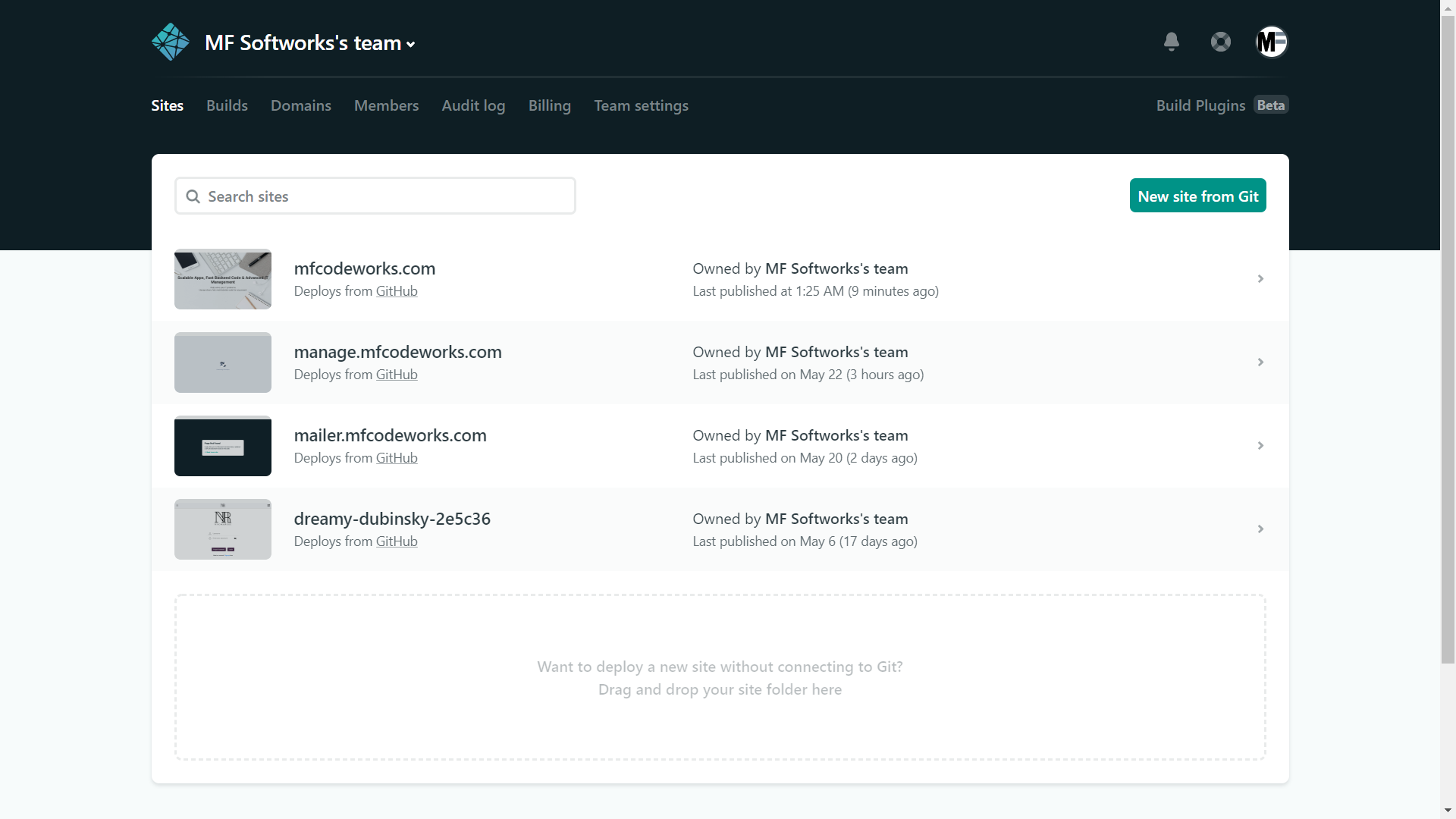Open the support lifebuoy icon

pos(1221,42)
